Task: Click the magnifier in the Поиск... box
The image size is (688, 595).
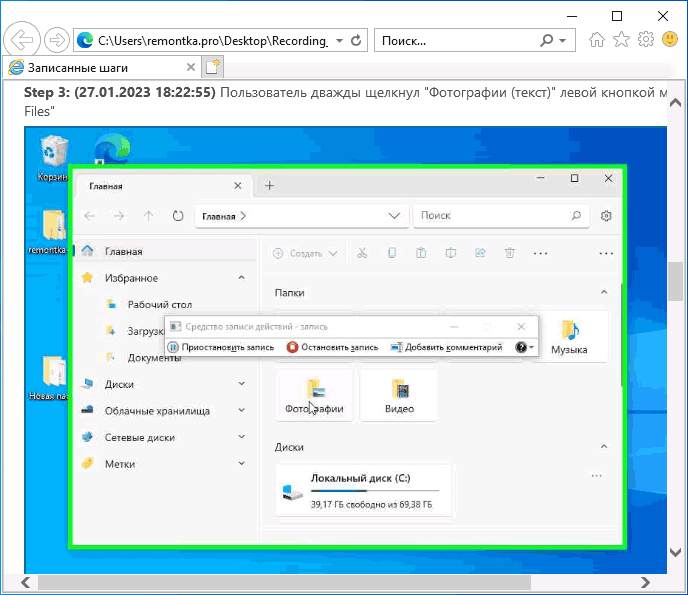Action: [x=547, y=41]
